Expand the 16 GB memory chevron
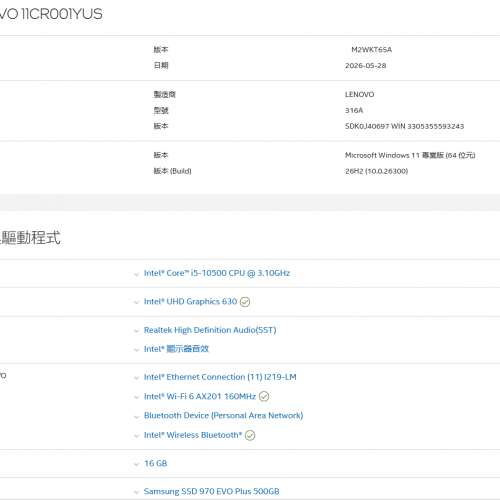This screenshot has width=500, height=500. pyautogui.click(x=136, y=464)
